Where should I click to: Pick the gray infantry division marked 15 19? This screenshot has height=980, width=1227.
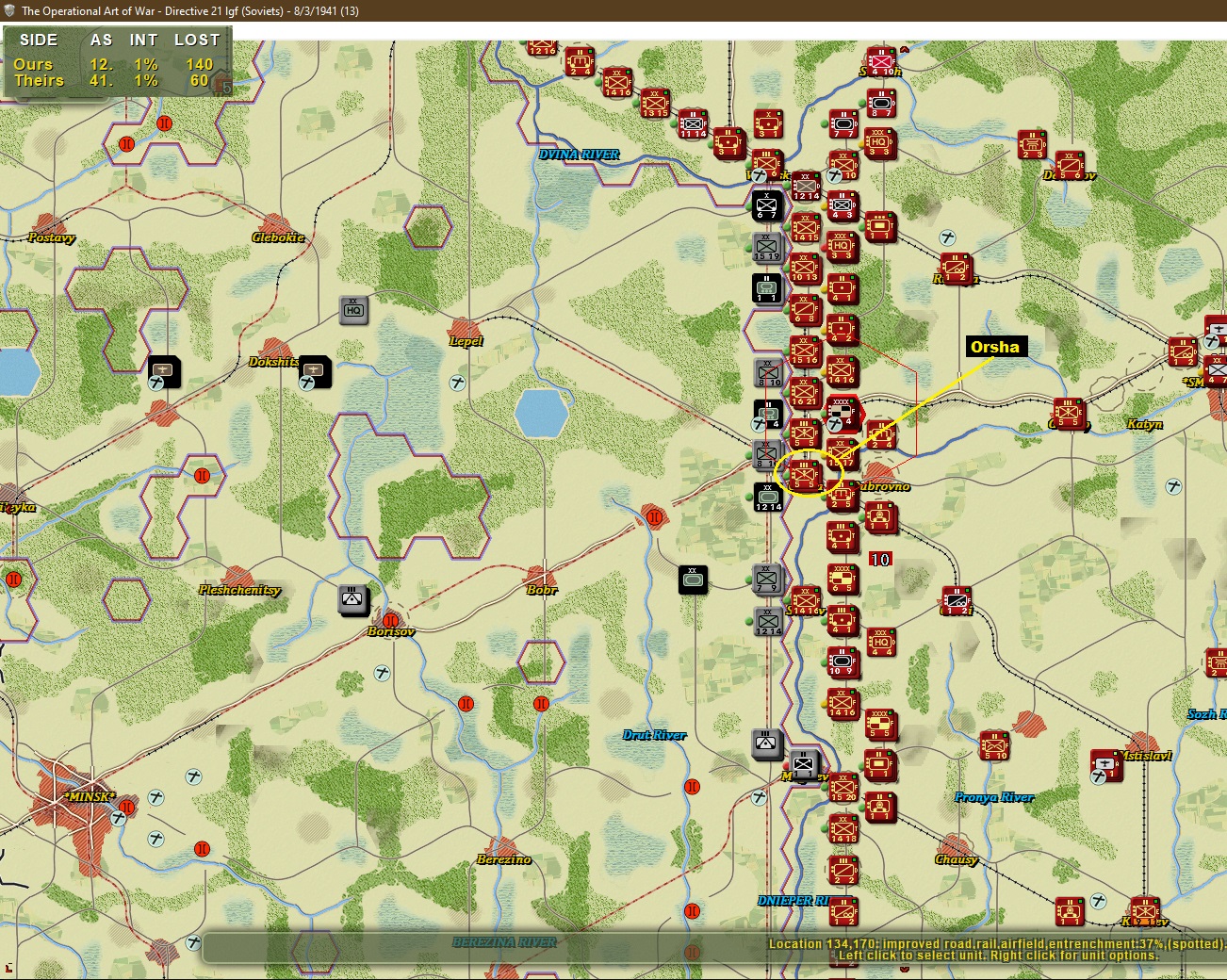click(x=767, y=247)
